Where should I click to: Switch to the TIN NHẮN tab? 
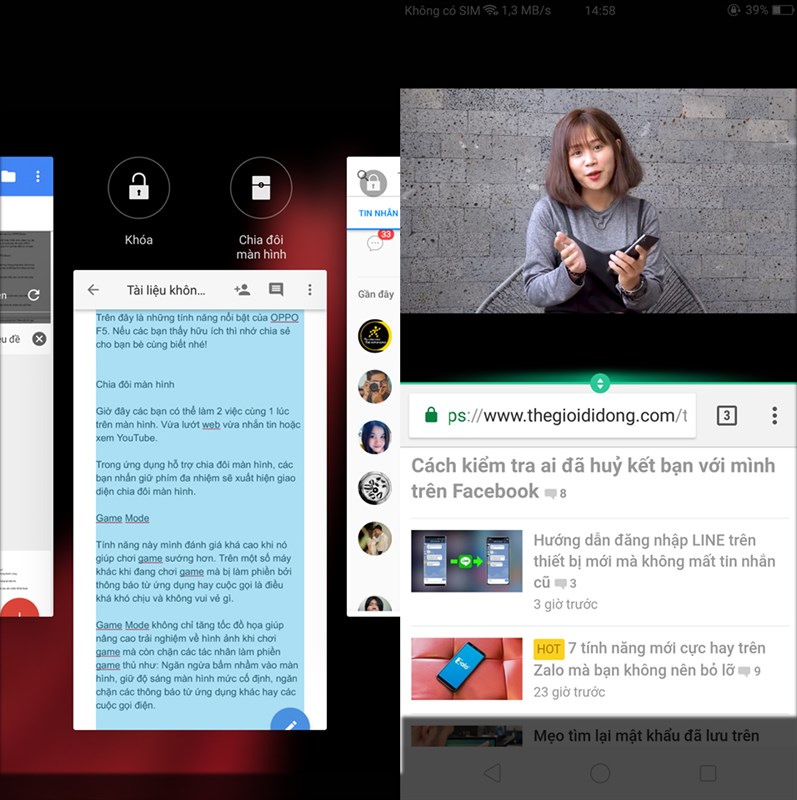pyautogui.click(x=378, y=213)
